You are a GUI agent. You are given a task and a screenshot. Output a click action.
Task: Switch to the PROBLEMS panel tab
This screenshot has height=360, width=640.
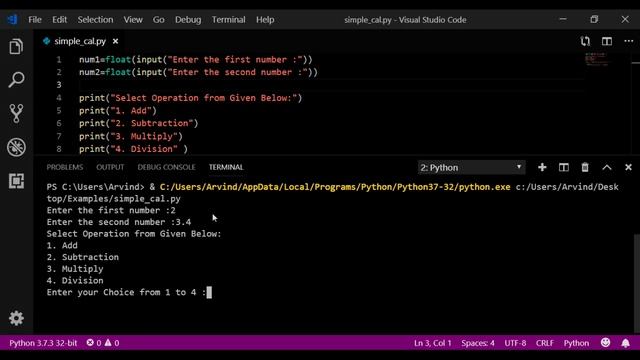pos(64,167)
